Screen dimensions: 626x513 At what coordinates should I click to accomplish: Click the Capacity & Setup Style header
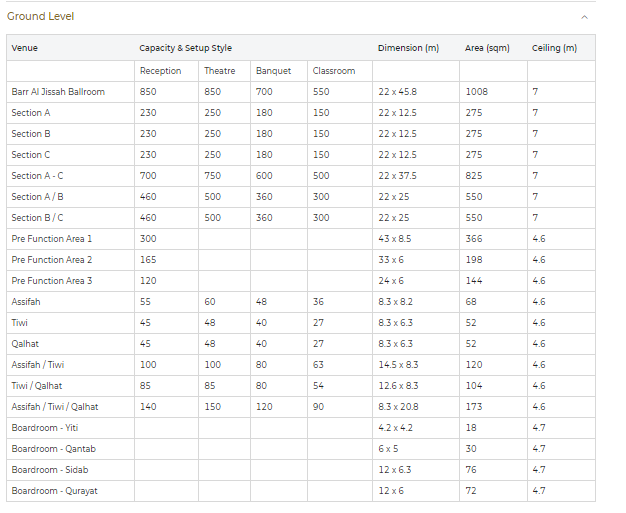(185, 48)
